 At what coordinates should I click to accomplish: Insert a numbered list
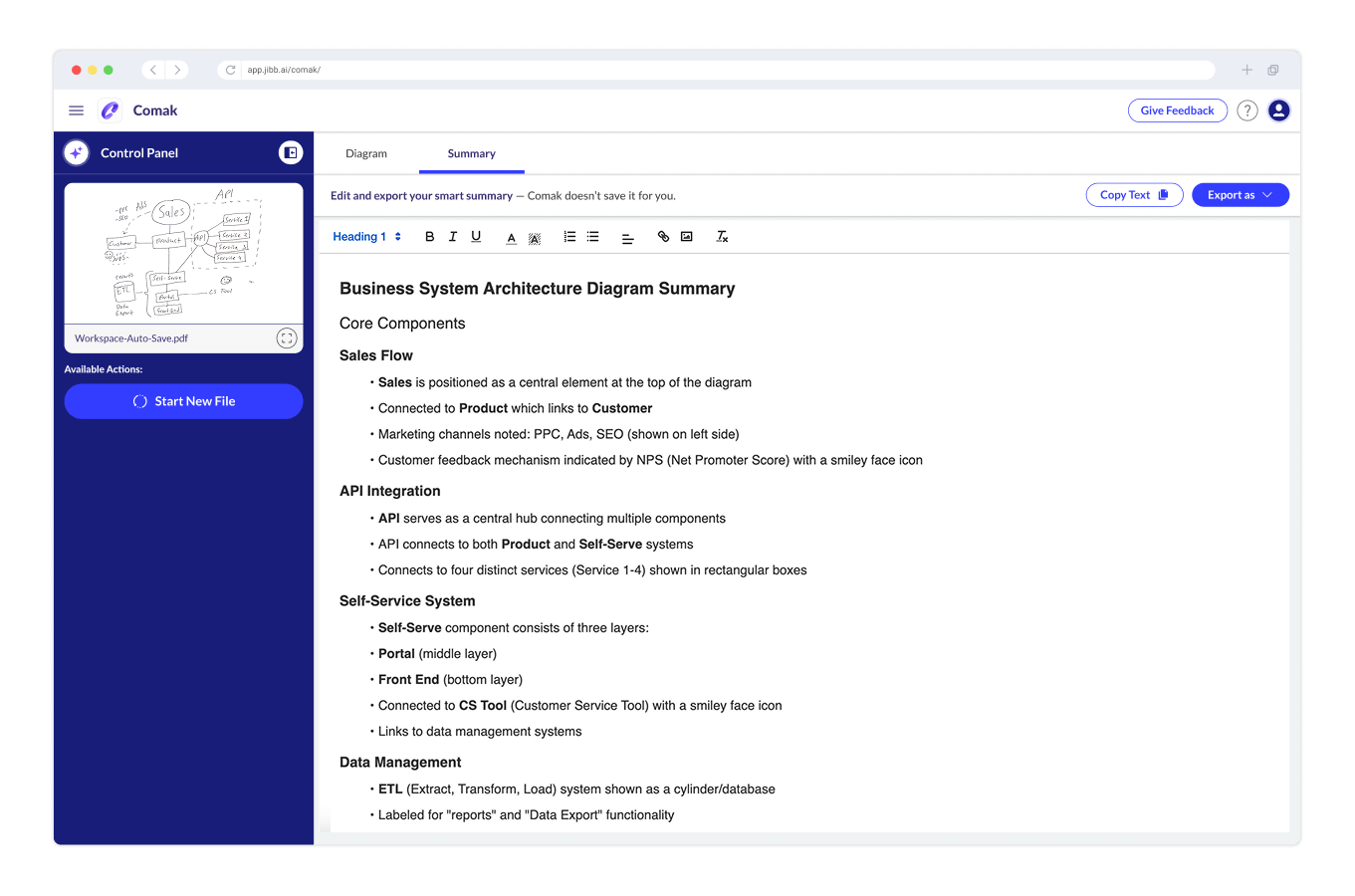[569, 237]
